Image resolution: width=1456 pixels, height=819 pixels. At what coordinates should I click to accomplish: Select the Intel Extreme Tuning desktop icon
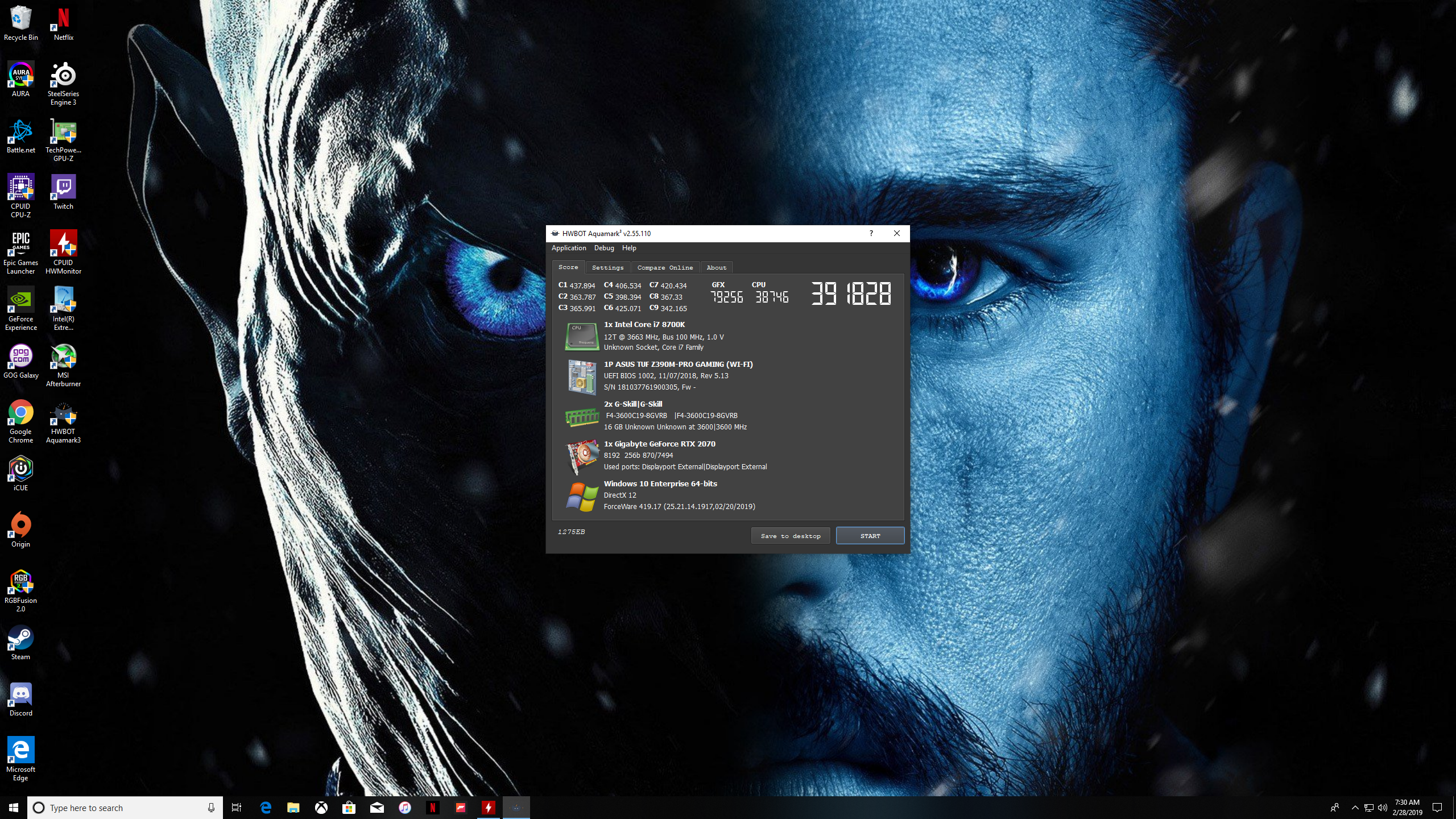64,309
